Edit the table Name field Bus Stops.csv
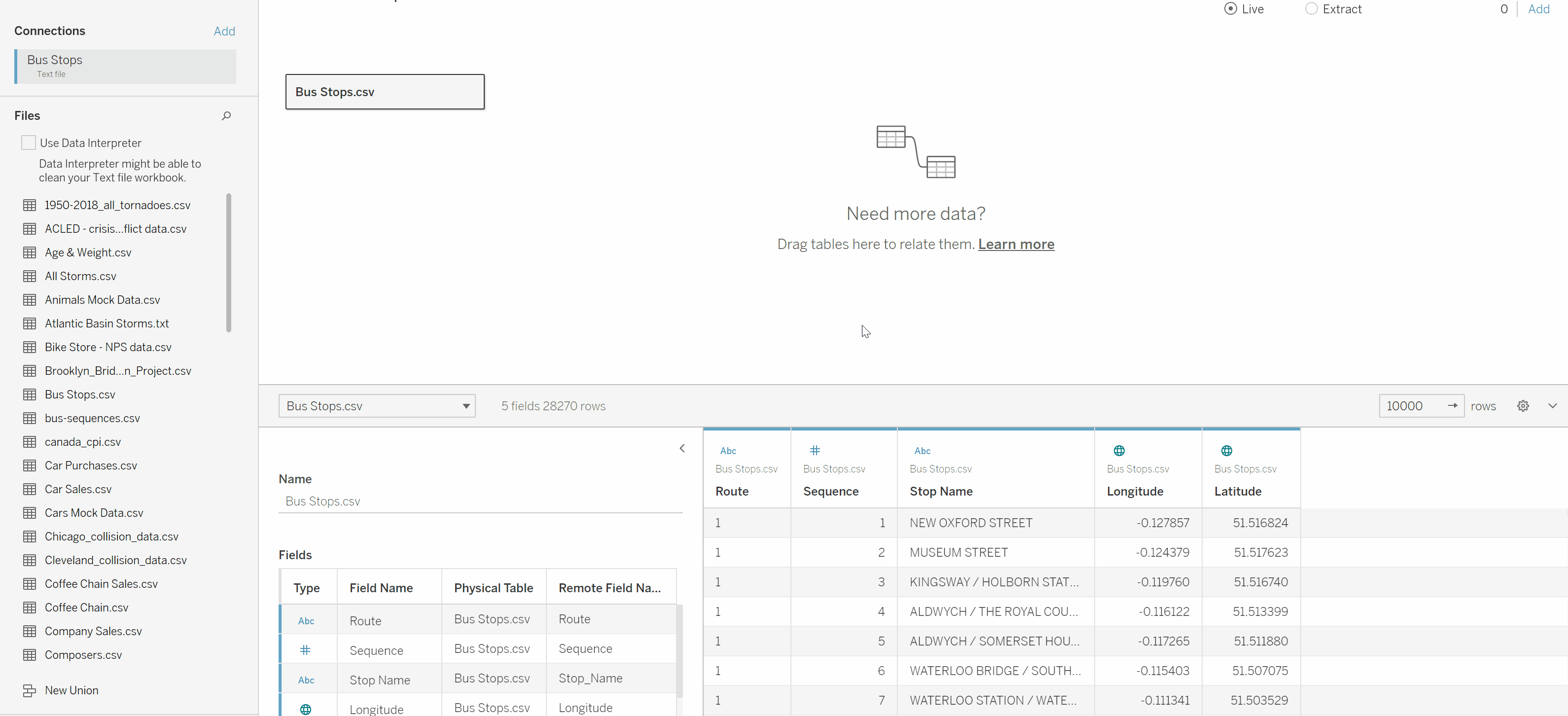Viewport: 1568px width, 716px height. (480, 501)
